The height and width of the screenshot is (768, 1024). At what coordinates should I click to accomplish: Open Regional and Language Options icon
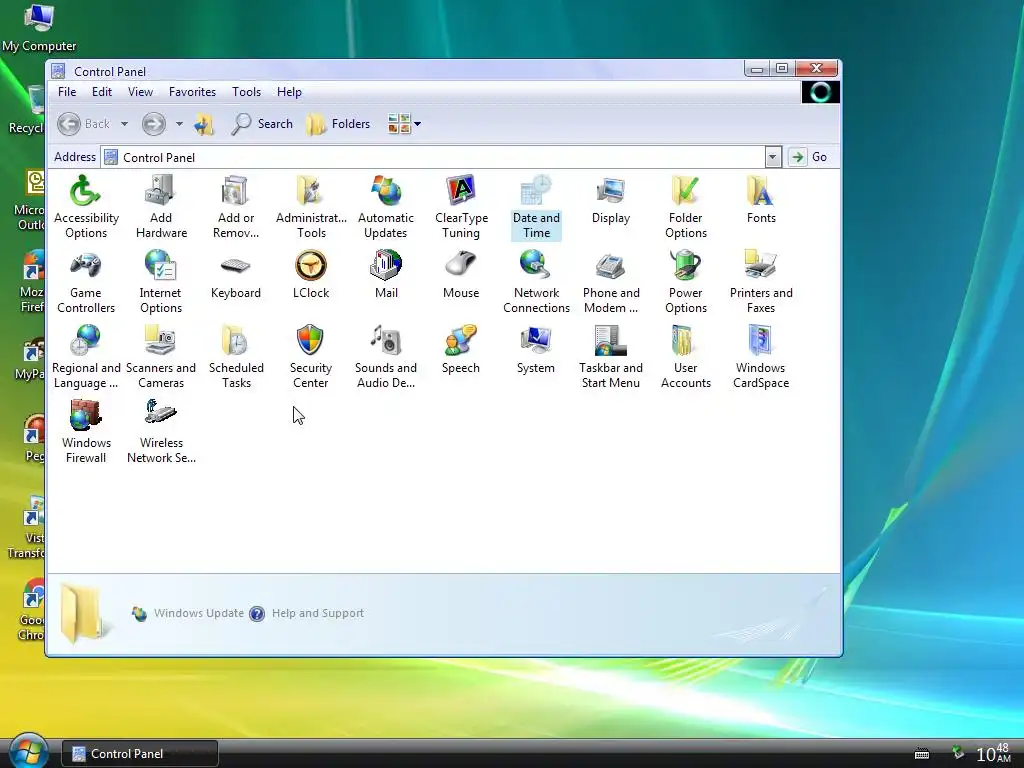[x=86, y=357]
